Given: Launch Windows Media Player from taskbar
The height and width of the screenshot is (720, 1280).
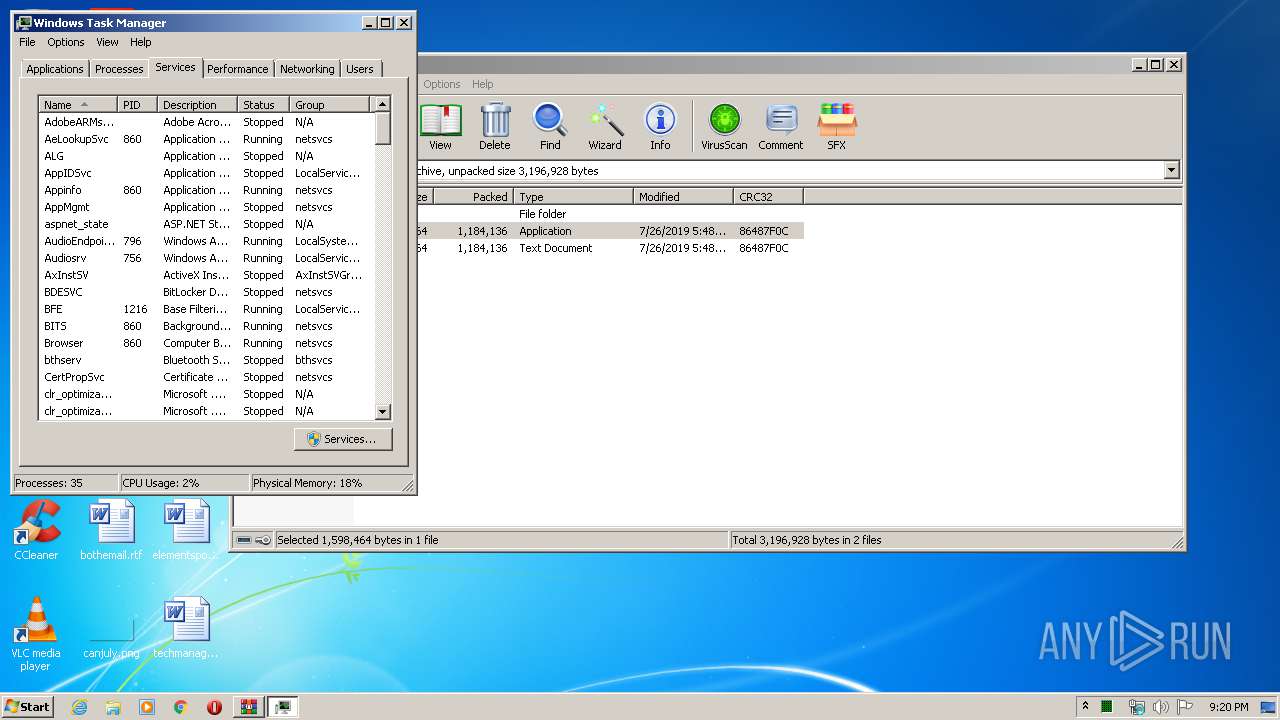Looking at the screenshot, I should [147, 706].
